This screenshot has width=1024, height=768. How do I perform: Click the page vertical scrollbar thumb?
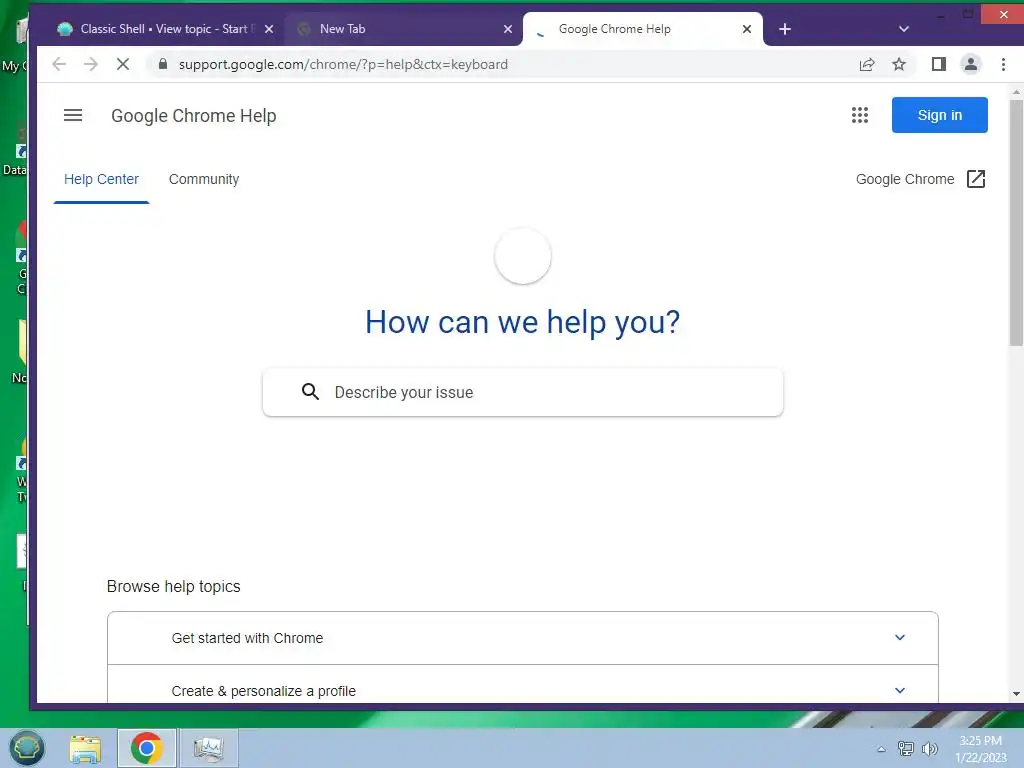(1016, 222)
